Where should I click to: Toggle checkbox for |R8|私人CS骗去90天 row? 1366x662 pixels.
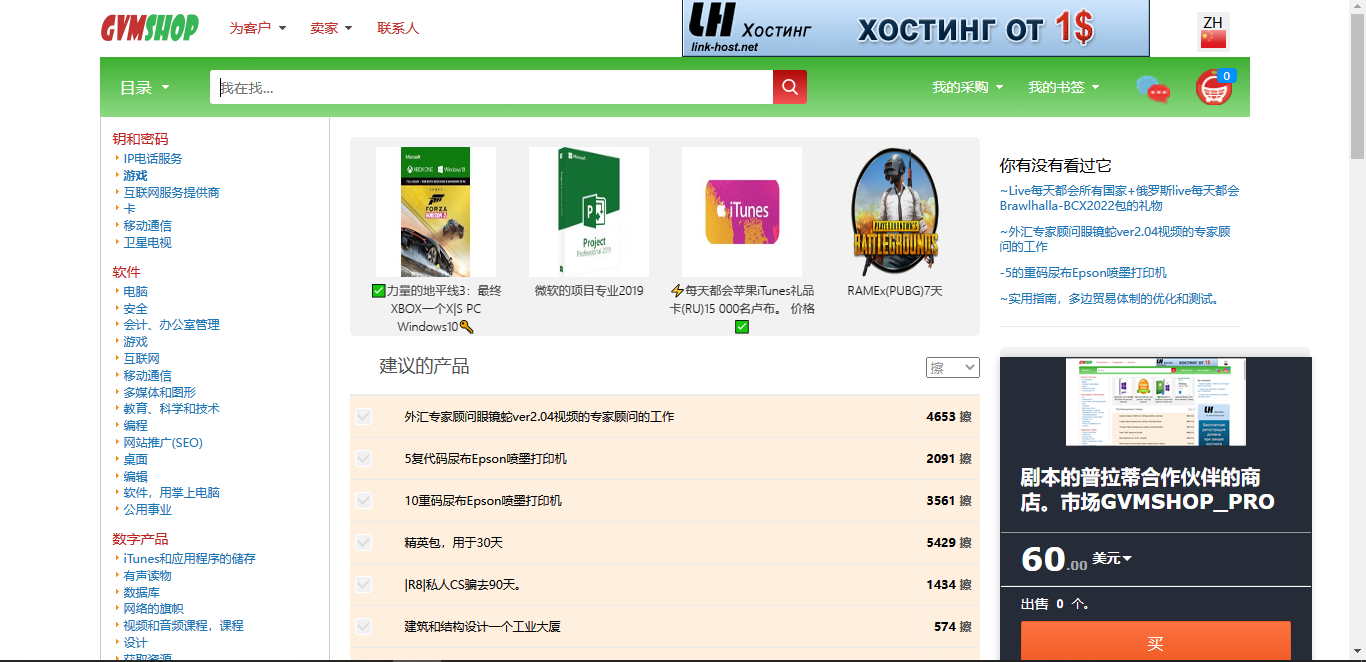363,584
